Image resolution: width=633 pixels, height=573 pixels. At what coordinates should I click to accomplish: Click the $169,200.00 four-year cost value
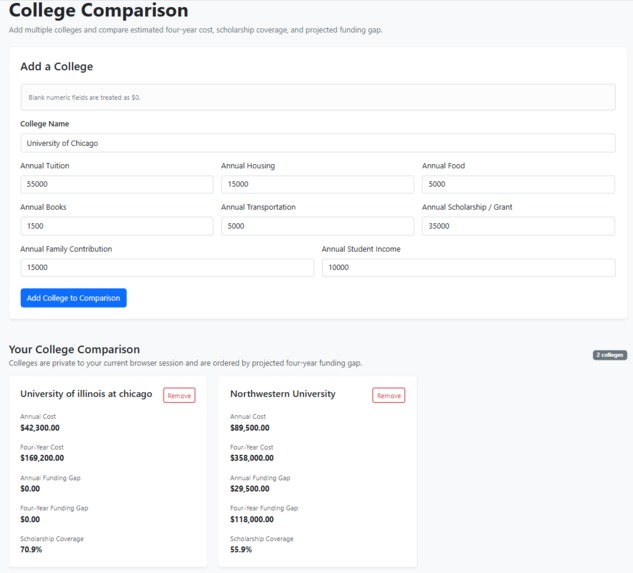42,458
